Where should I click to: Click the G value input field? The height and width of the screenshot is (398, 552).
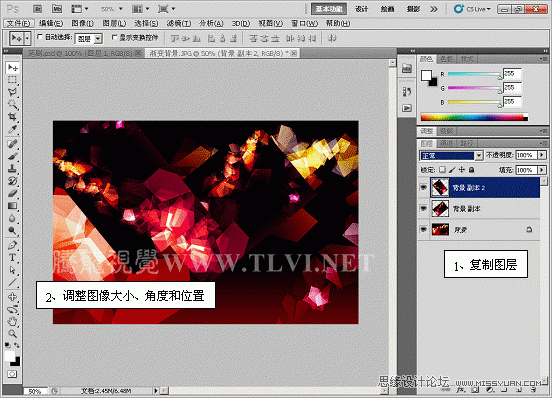[x=512, y=88]
